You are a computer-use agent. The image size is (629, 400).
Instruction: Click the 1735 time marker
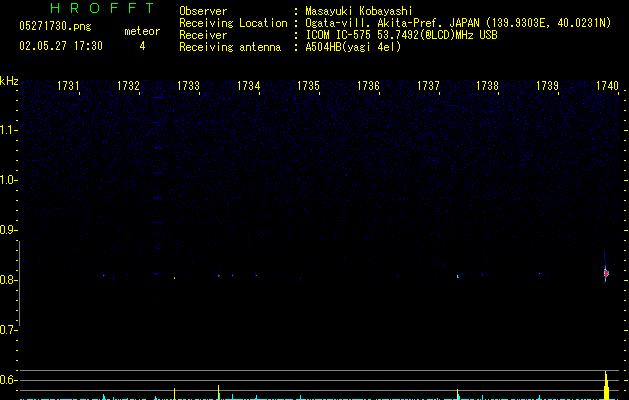[x=308, y=85]
